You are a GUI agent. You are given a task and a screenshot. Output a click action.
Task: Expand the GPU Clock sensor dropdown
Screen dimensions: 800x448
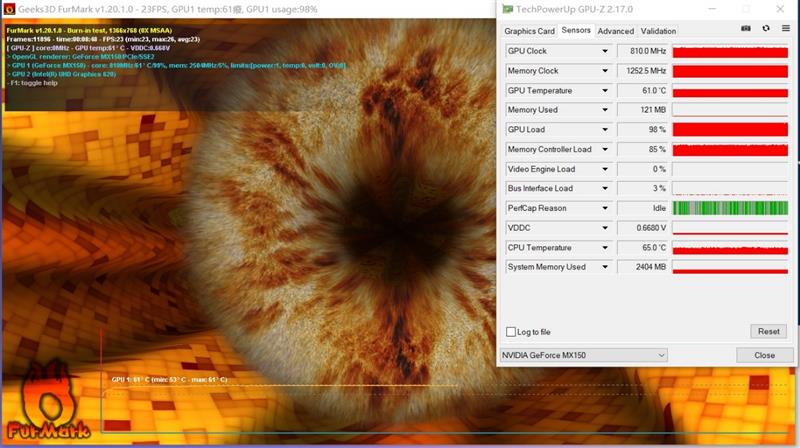604,51
